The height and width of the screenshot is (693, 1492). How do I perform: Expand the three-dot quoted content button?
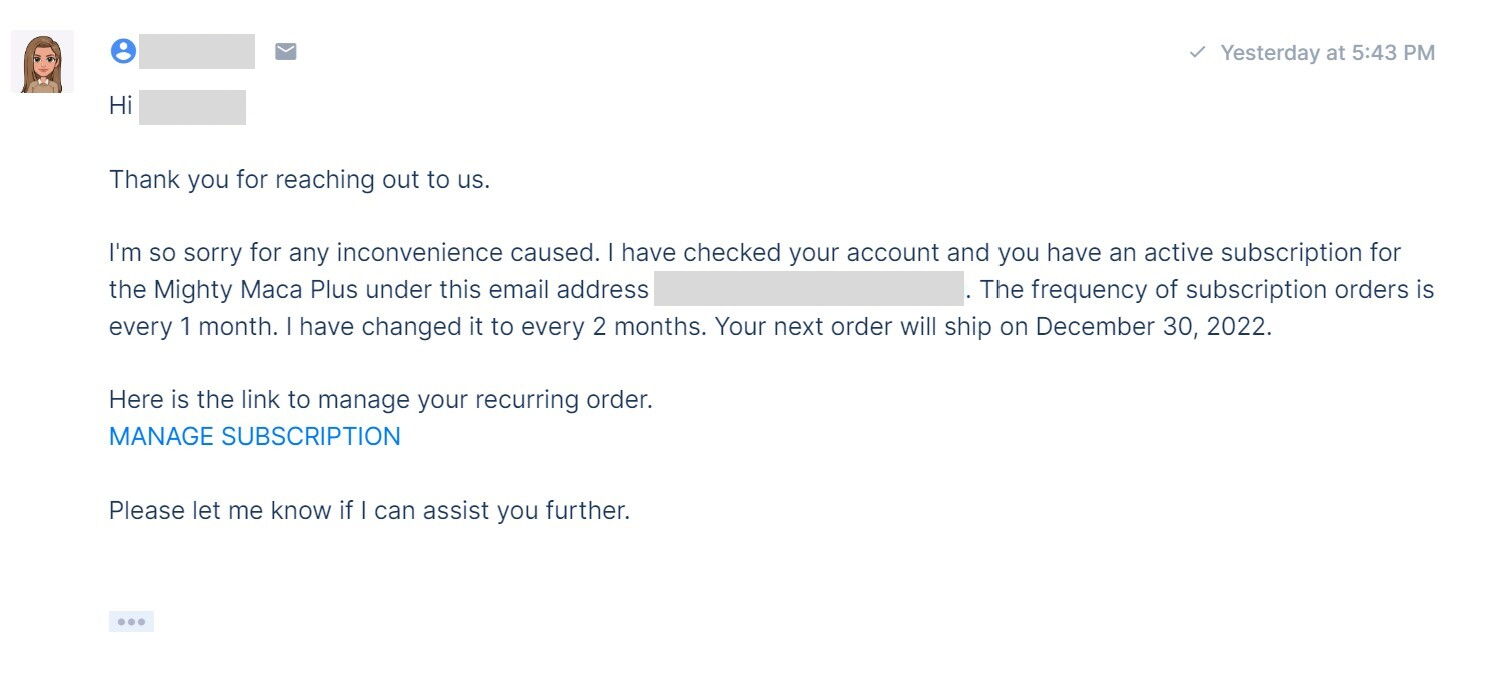point(131,621)
